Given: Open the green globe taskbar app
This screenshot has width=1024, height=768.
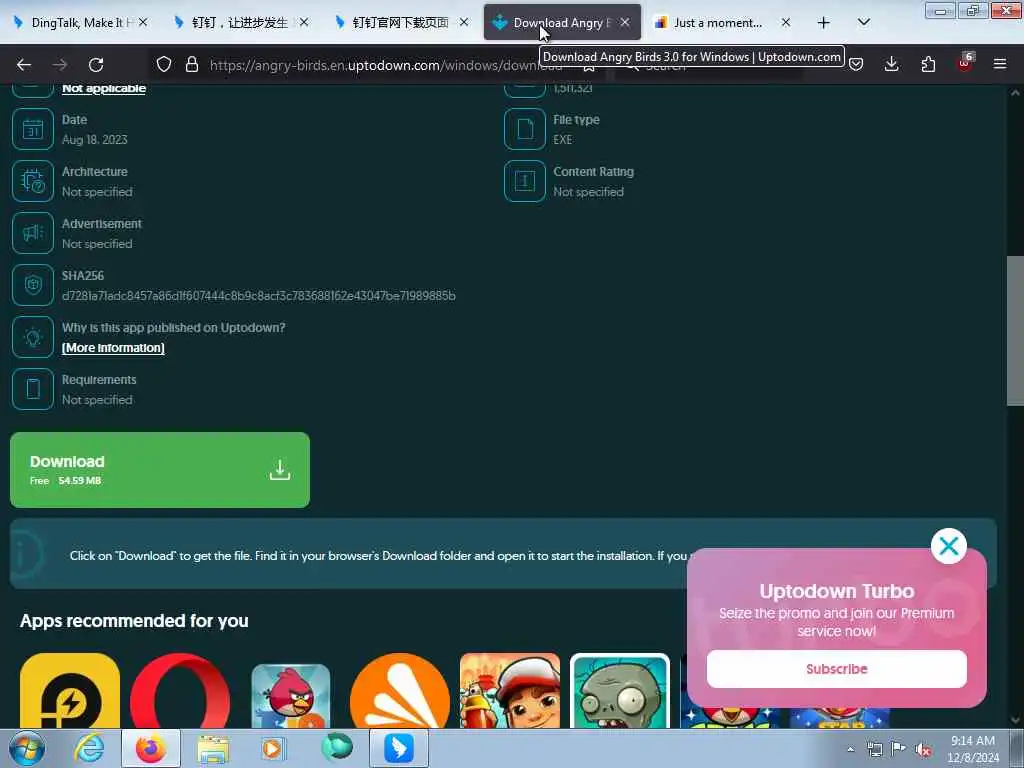Looking at the screenshot, I should coord(337,747).
